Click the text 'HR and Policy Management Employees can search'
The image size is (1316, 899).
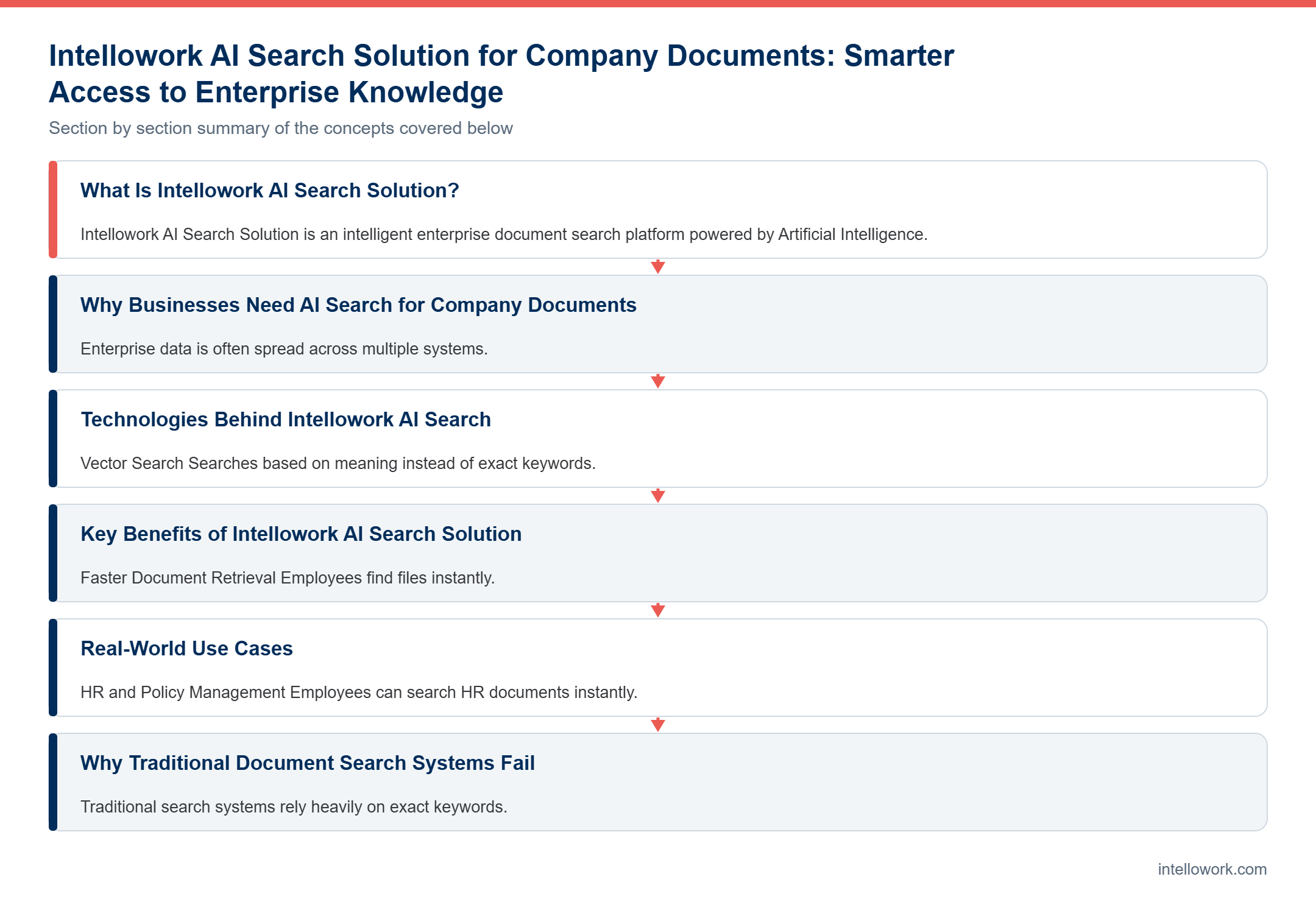(359, 693)
